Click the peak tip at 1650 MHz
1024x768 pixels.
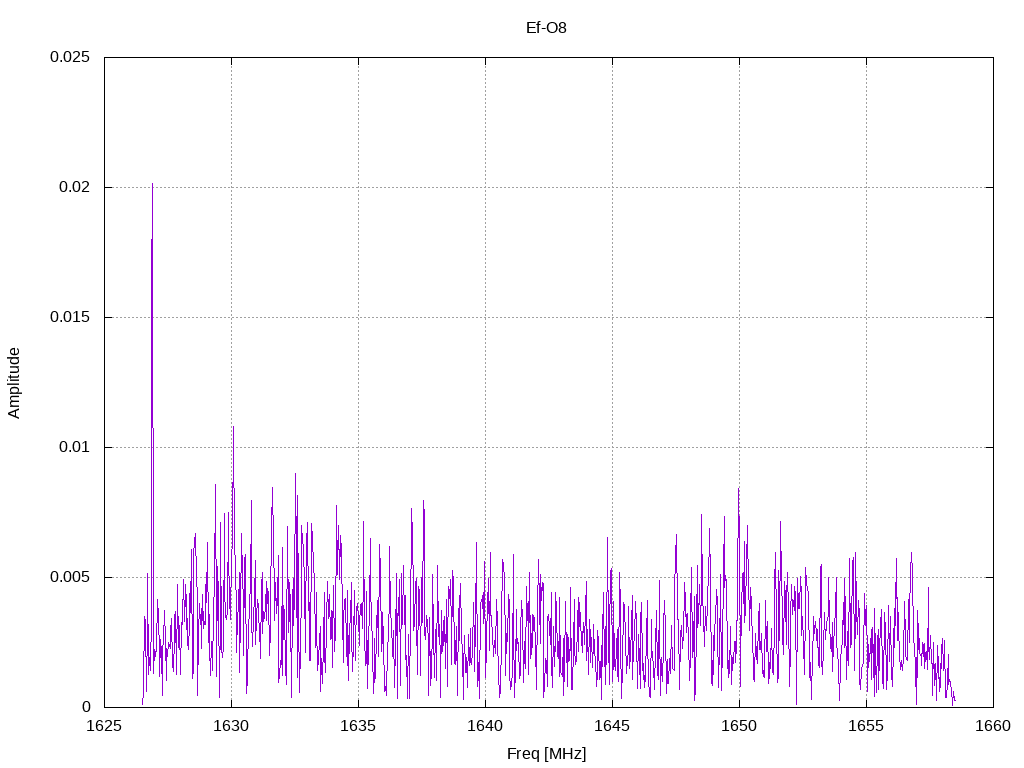(x=739, y=488)
